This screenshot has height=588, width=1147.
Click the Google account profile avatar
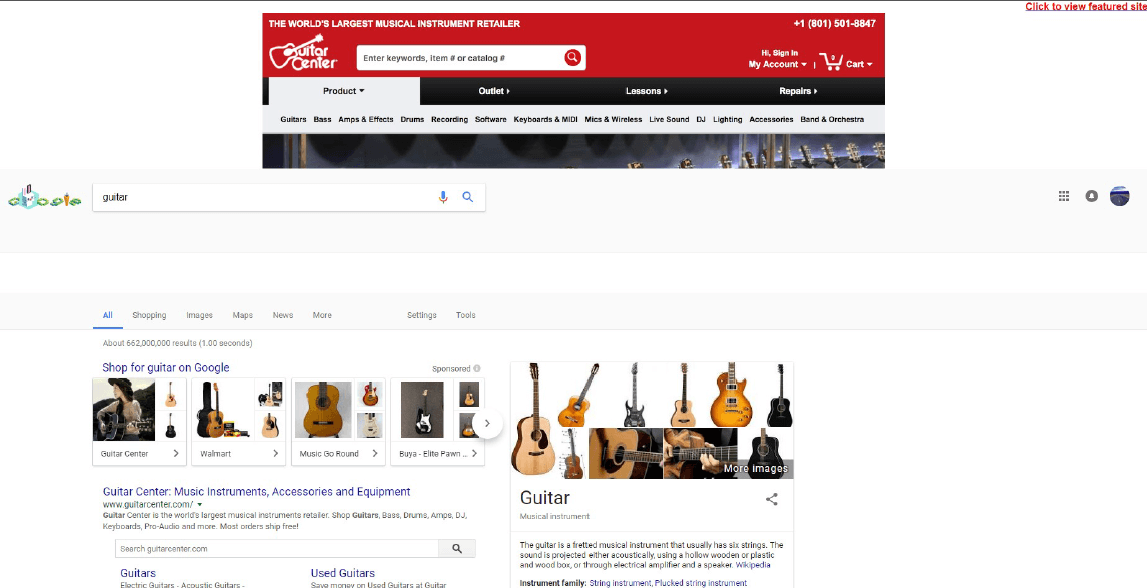(1119, 196)
